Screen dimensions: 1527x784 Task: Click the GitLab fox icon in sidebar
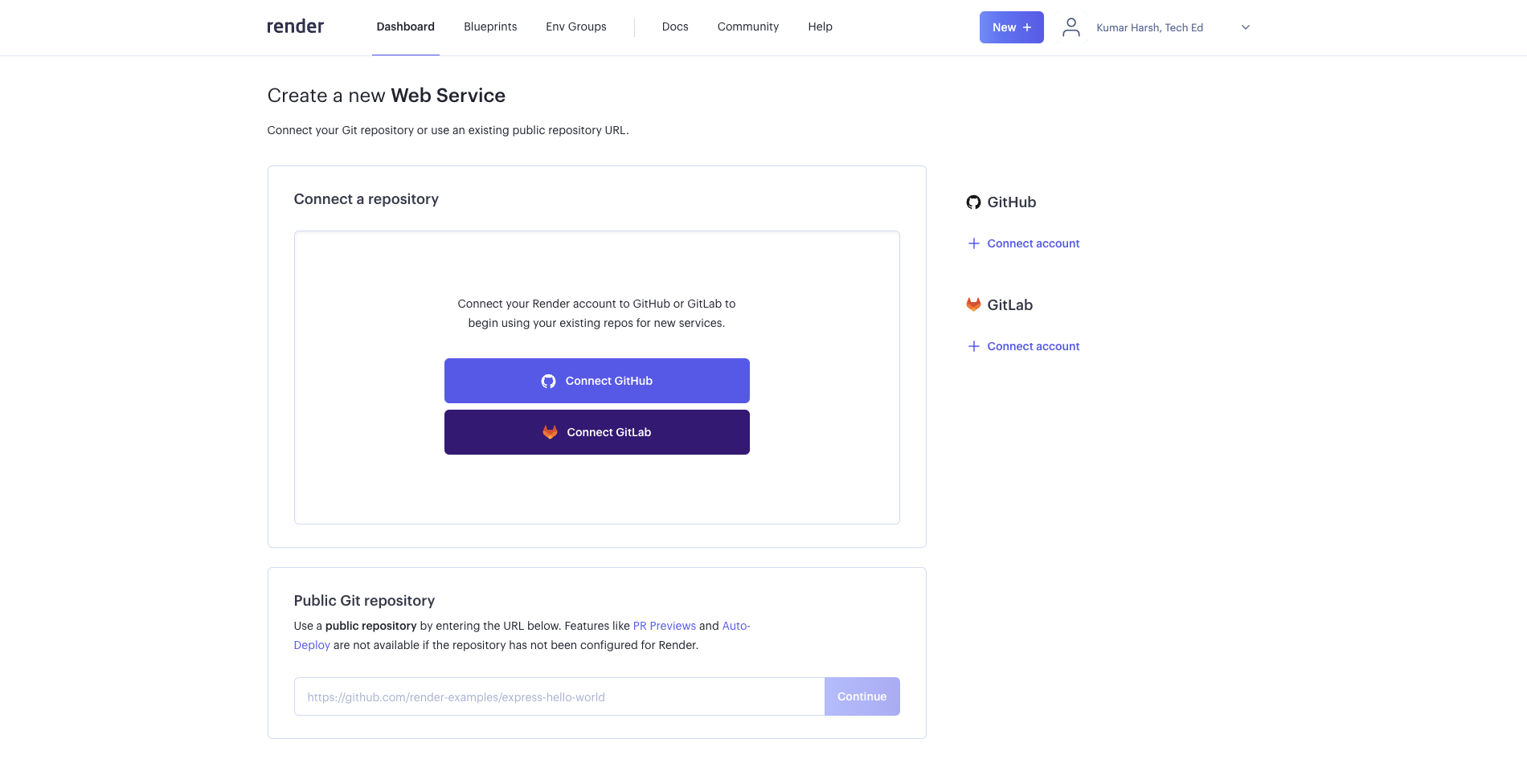(x=973, y=304)
